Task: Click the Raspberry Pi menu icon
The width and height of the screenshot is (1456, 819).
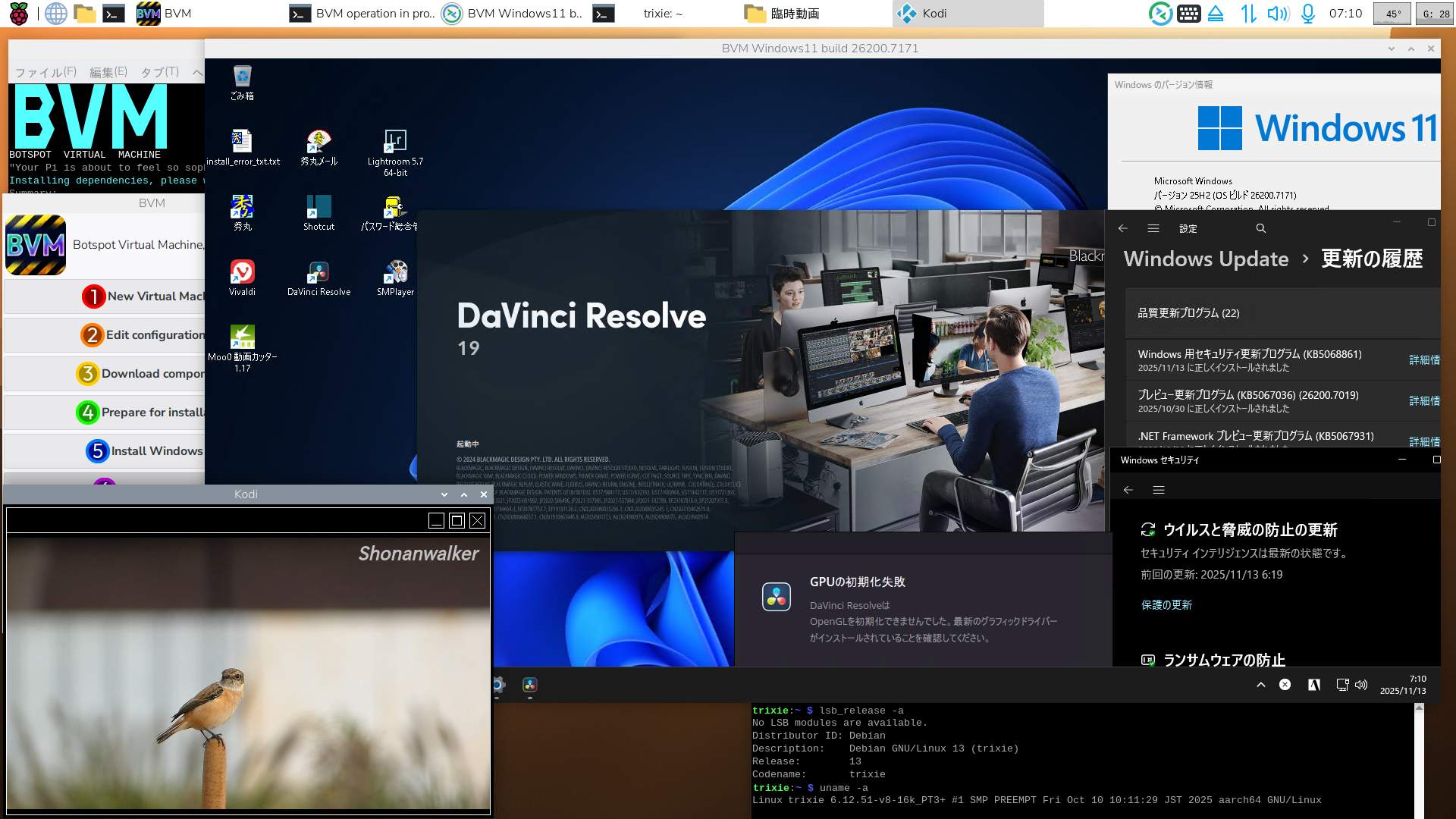Action: (x=18, y=13)
